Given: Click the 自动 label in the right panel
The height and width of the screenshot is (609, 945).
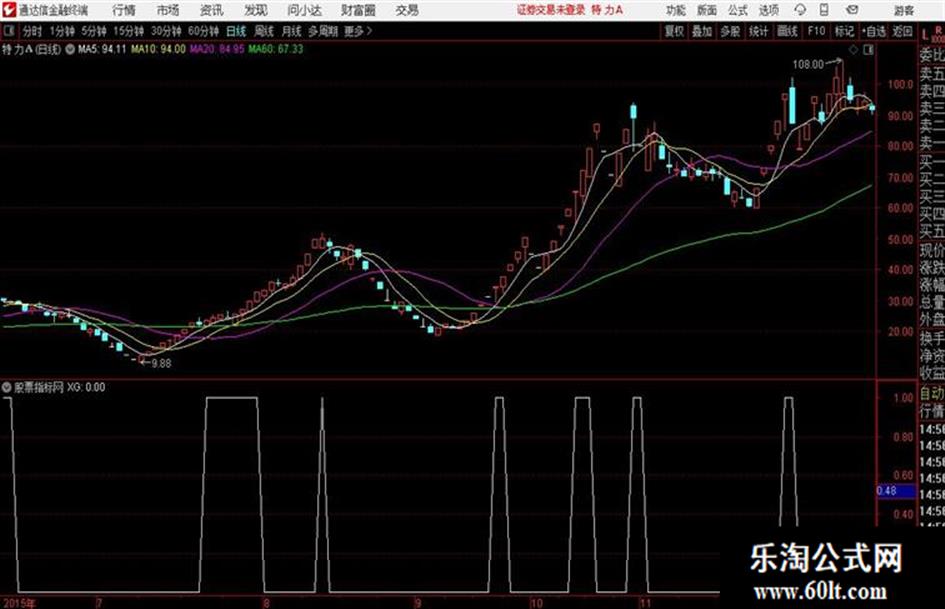Looking at the screenshot, I should [932, 394].
